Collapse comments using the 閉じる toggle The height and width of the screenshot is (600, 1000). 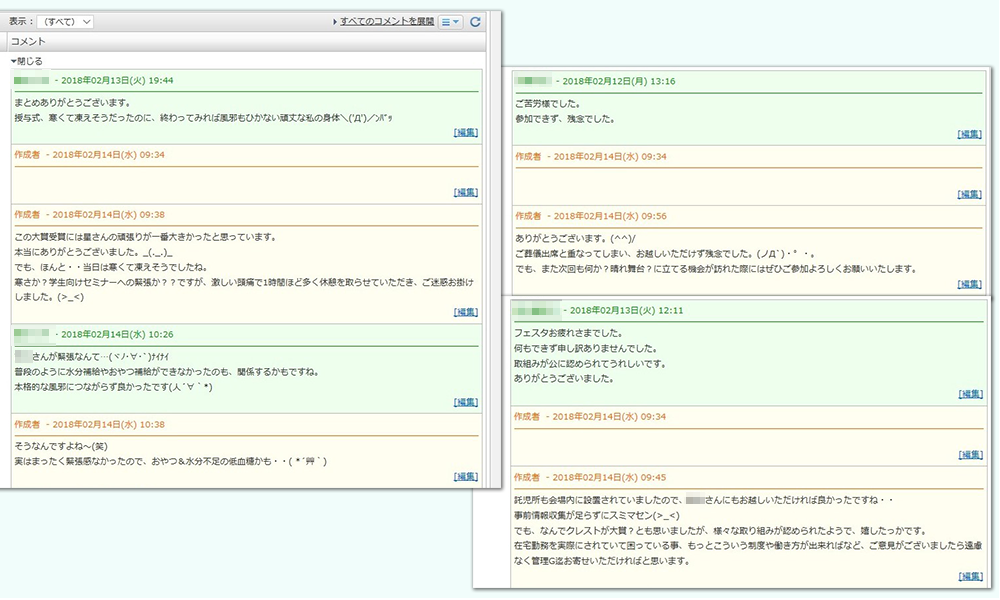click(27, 61)
